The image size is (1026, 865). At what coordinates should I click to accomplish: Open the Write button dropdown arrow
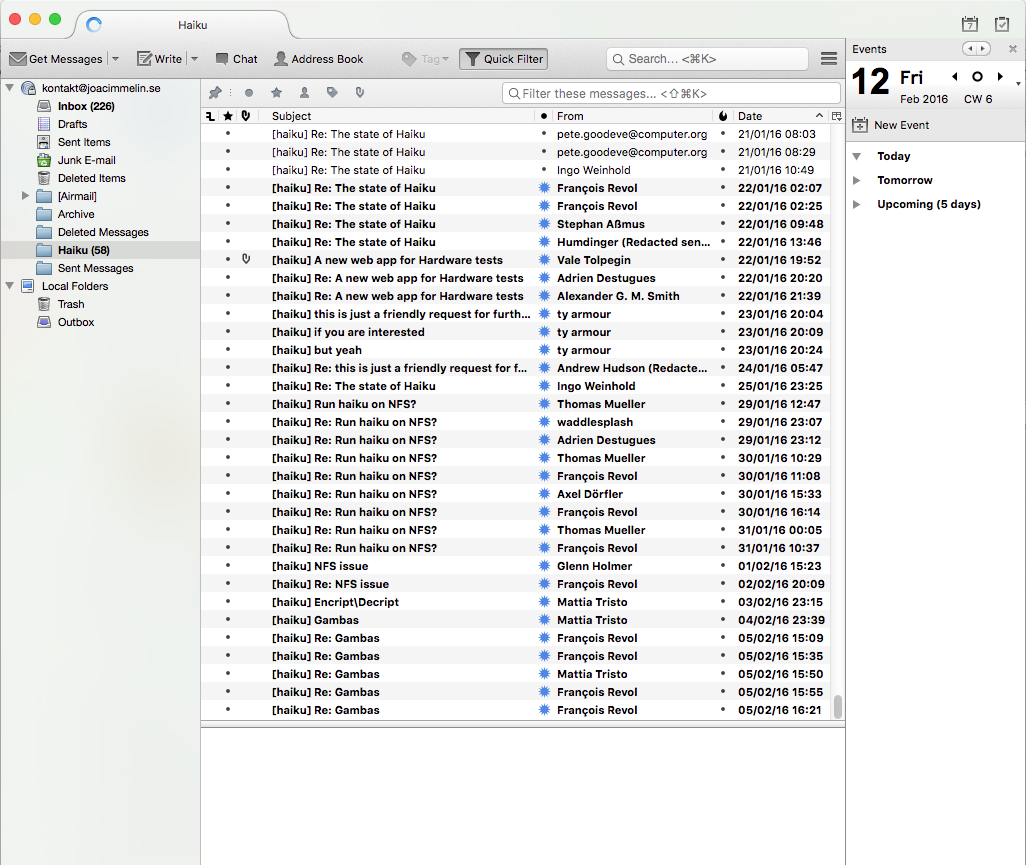click(x=194, y=59)
